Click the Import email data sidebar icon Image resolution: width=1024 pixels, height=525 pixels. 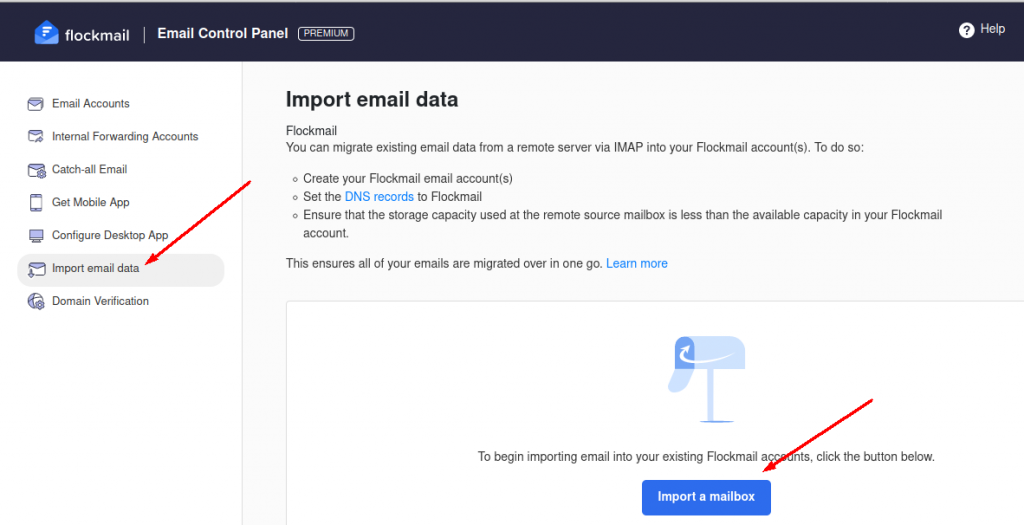point(37,269)
